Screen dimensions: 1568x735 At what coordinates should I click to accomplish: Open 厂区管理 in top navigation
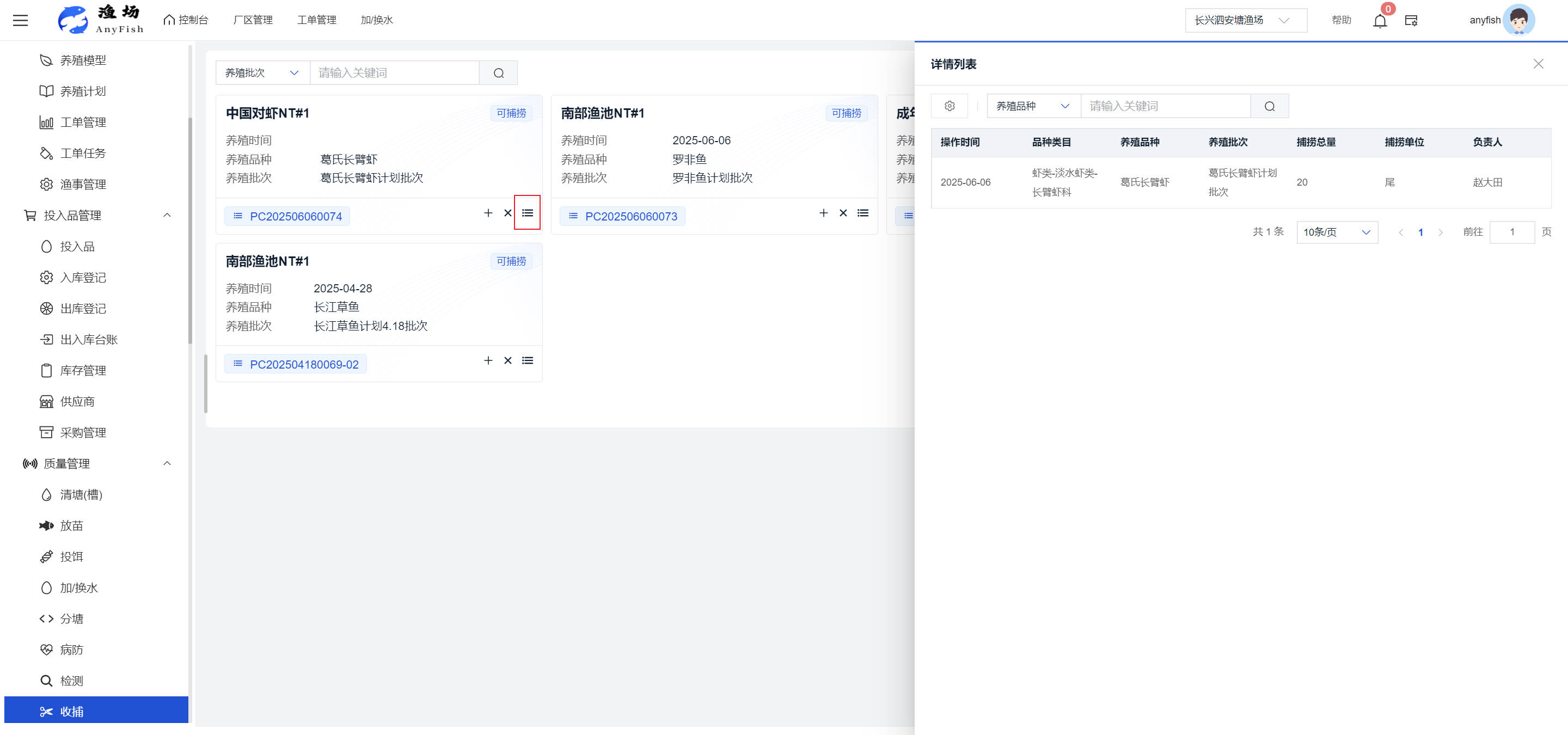tap(253, 20)
